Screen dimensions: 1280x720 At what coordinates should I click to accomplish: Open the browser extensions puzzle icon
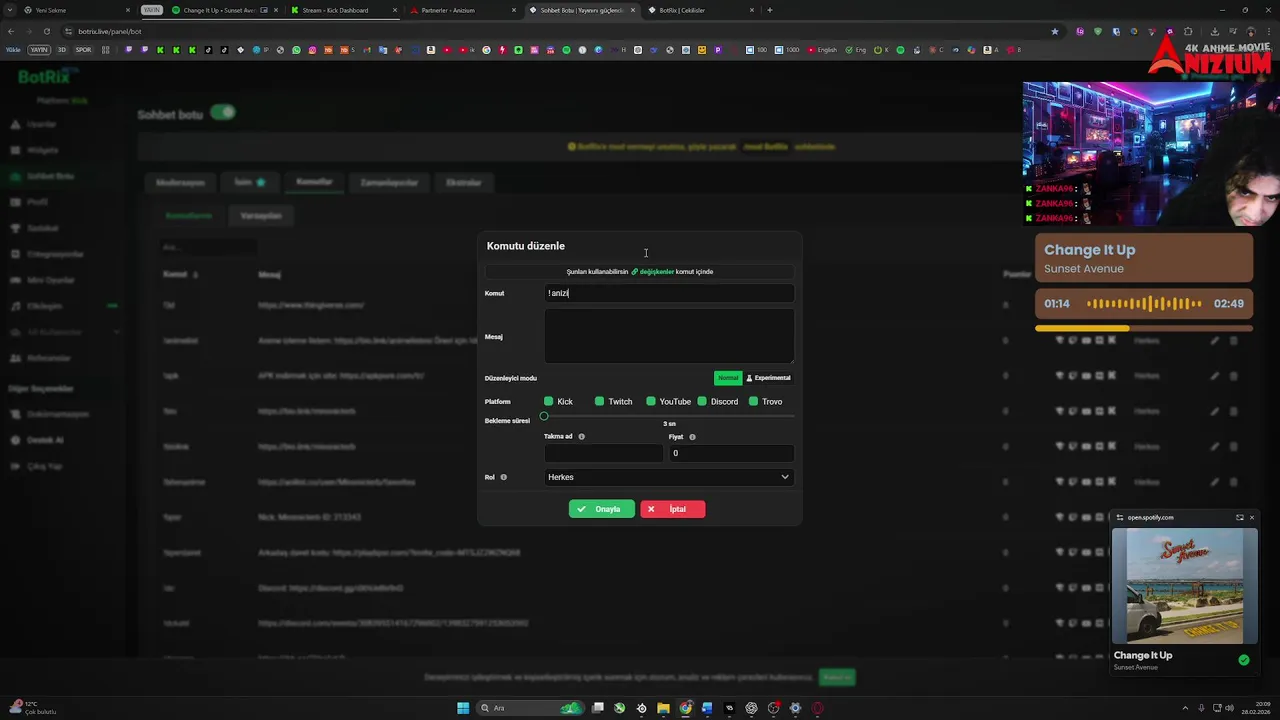1188,31
